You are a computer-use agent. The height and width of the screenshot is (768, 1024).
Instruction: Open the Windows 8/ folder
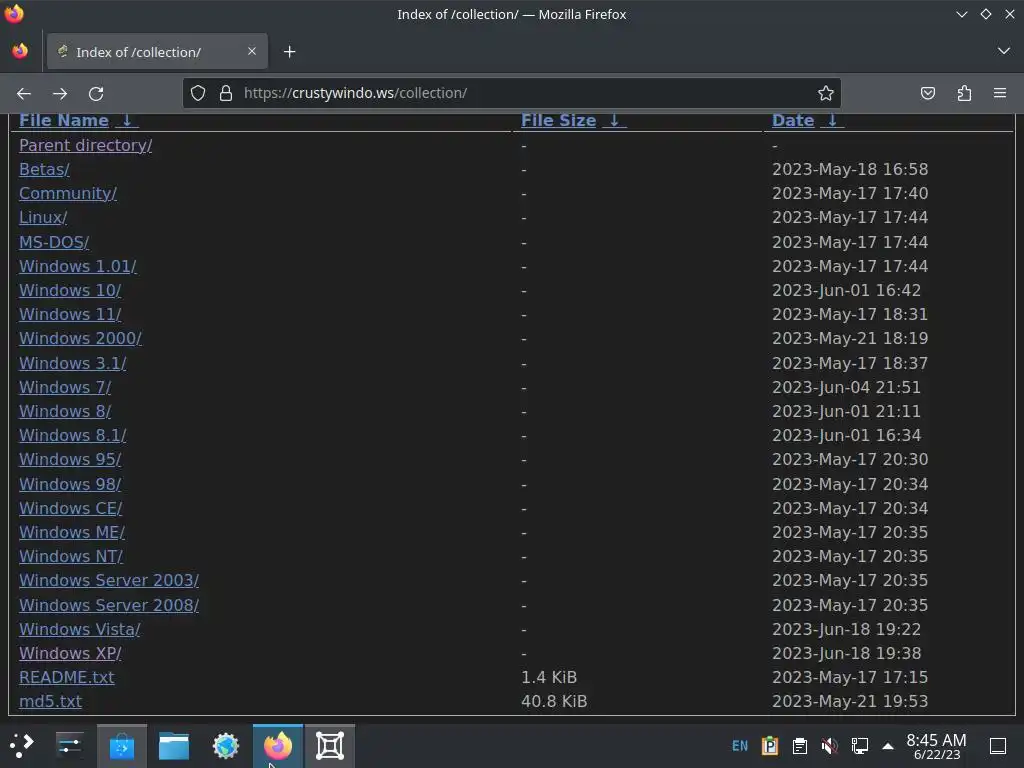pos(65,411)
